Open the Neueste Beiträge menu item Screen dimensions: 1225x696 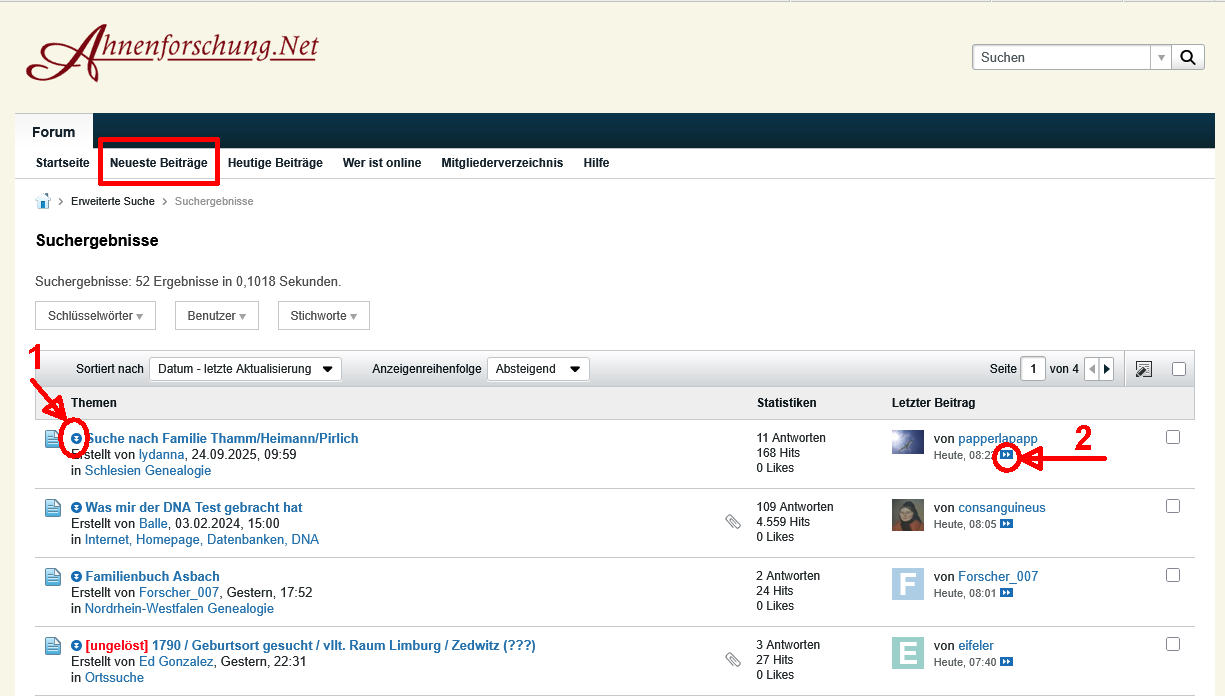[x=158, y=163]
